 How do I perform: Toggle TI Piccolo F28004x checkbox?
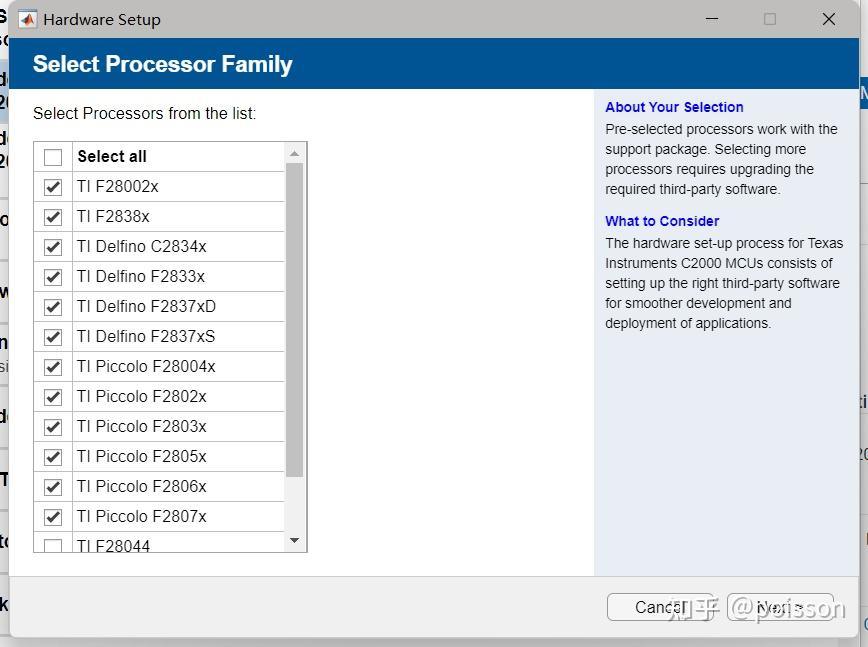pos(53,367)
